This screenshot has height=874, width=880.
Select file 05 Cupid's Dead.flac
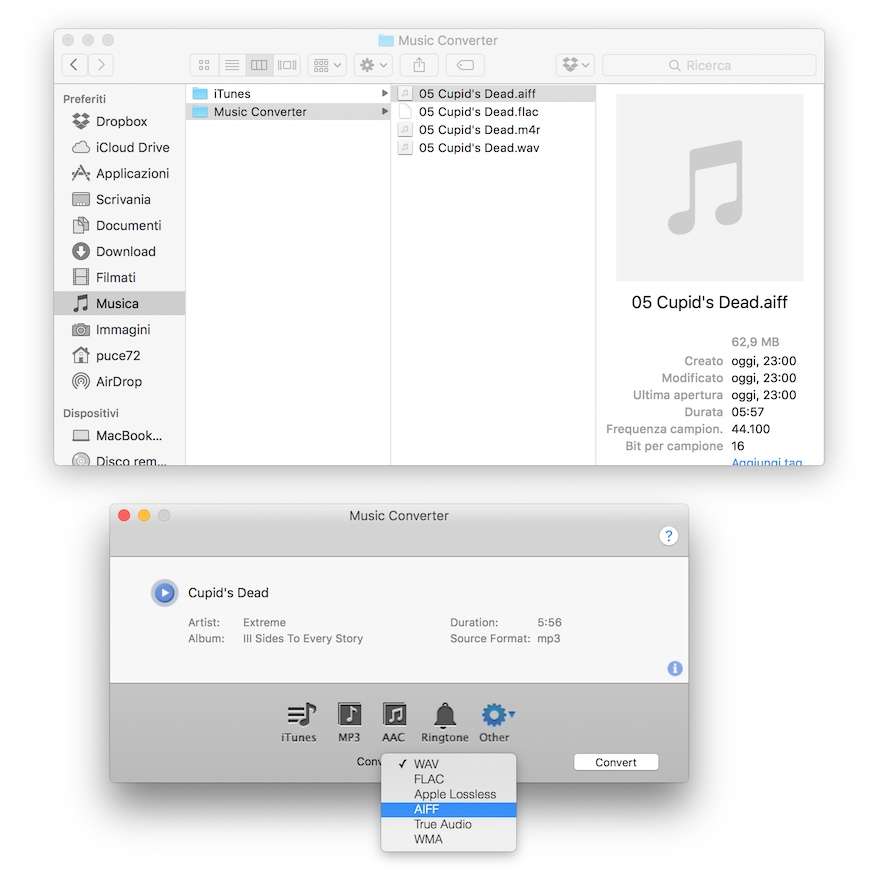pos(493,112)
